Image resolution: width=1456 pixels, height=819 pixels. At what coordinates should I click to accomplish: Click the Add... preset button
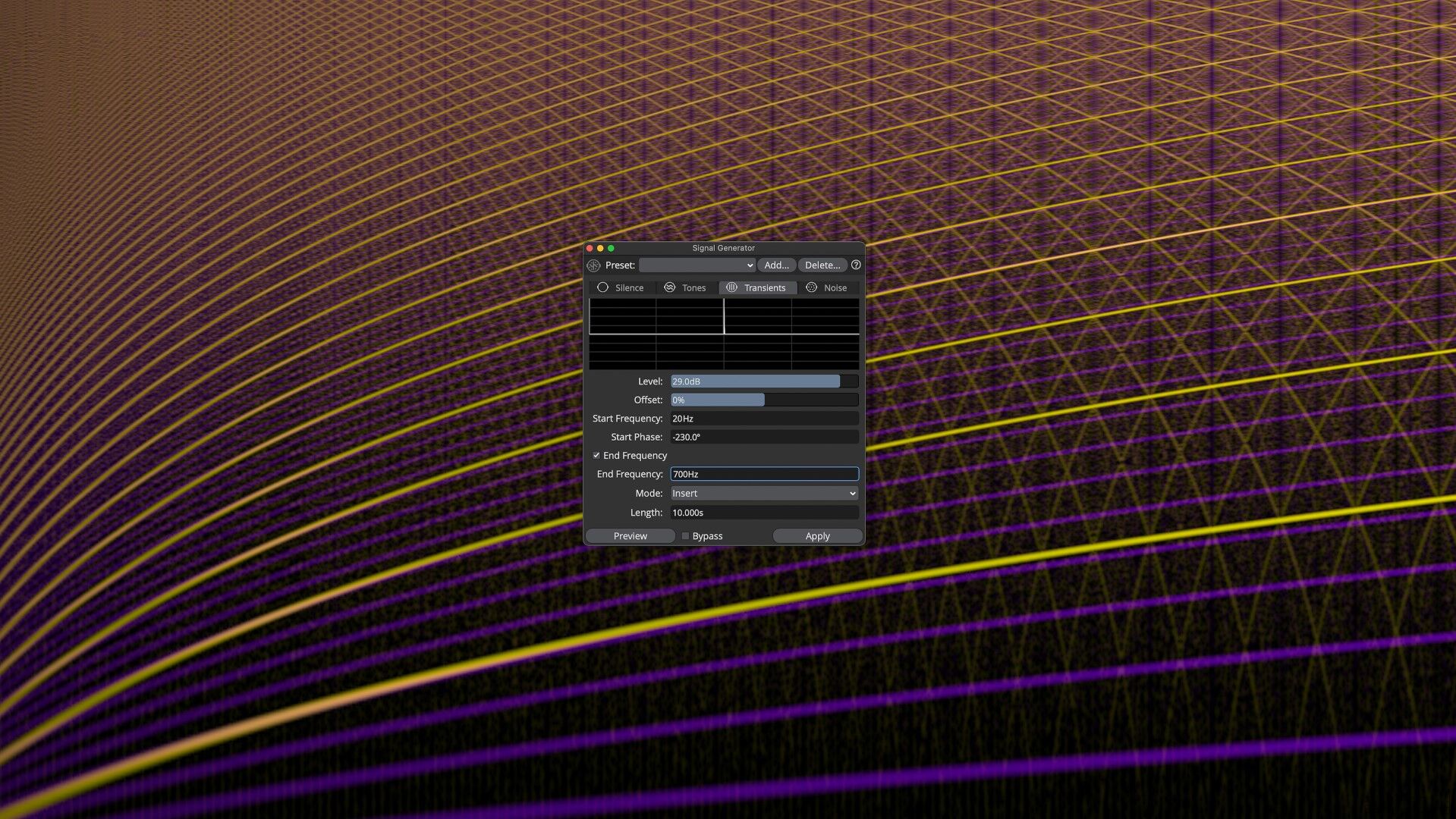[776, 265]
